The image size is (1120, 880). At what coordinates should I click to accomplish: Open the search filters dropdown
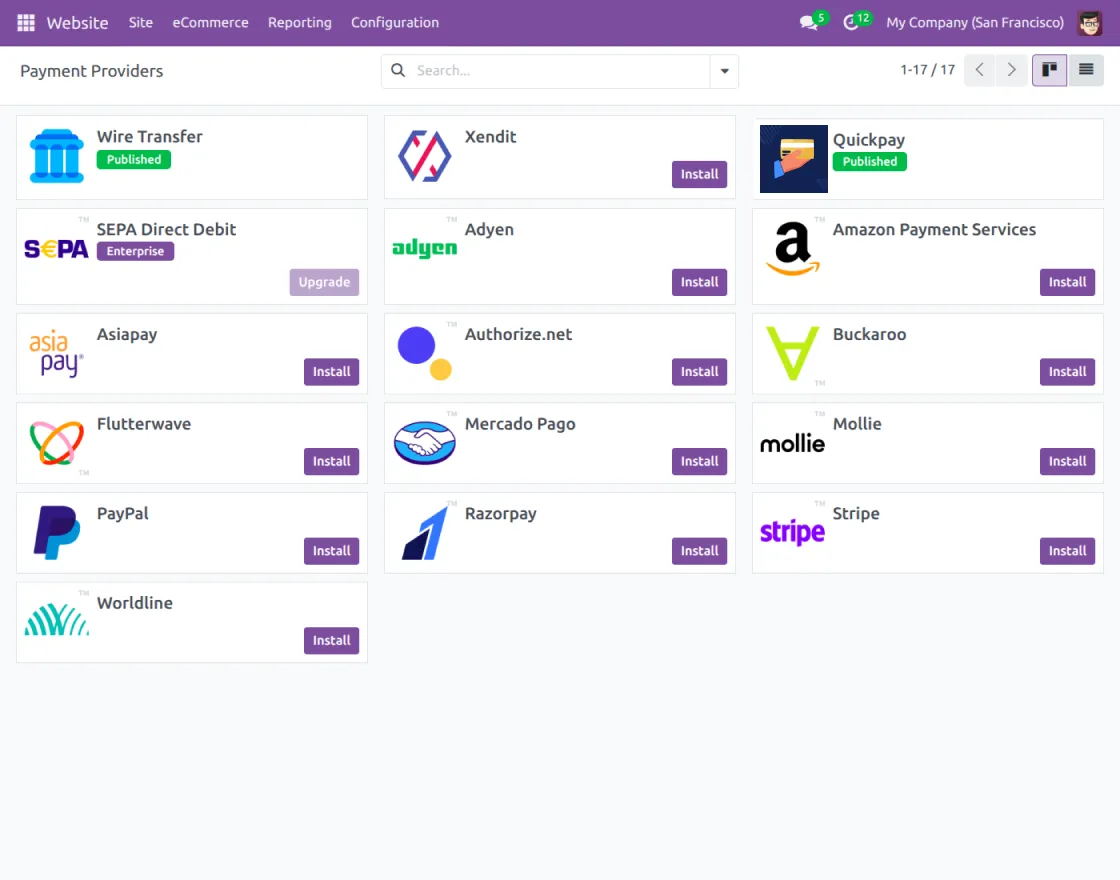coord(724,71)
